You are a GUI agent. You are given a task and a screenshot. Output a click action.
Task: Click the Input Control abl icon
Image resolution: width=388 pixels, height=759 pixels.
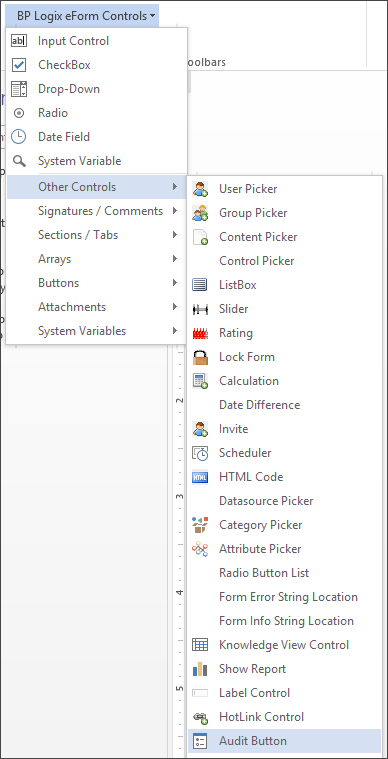19,41
